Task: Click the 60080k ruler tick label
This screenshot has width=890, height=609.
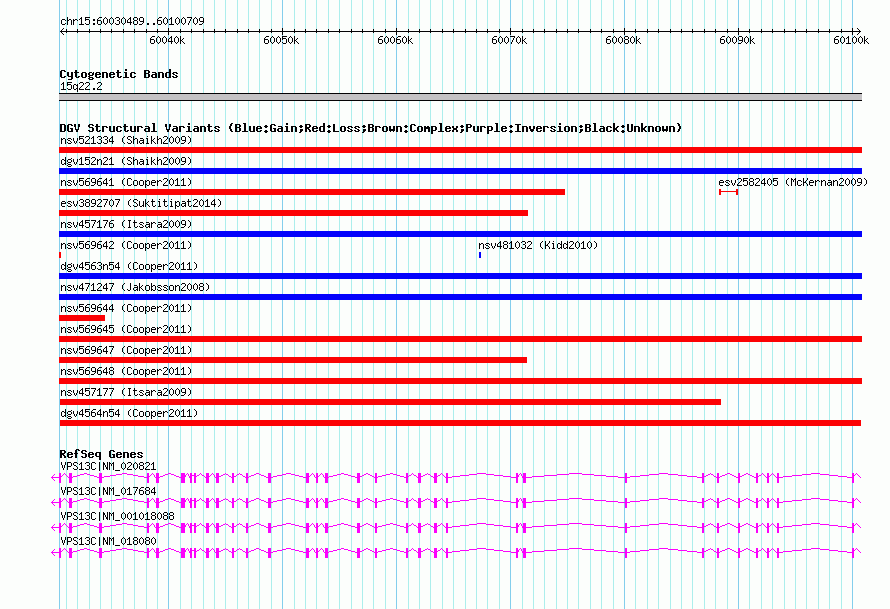Action: pyautogui.click(x=623, y=40)
